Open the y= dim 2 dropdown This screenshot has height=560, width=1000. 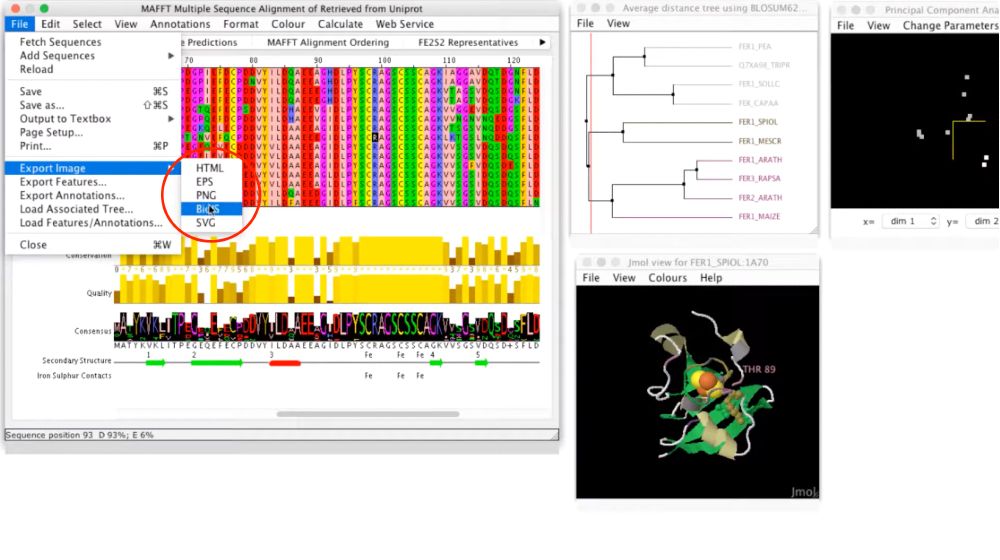(x=983, y=221)
